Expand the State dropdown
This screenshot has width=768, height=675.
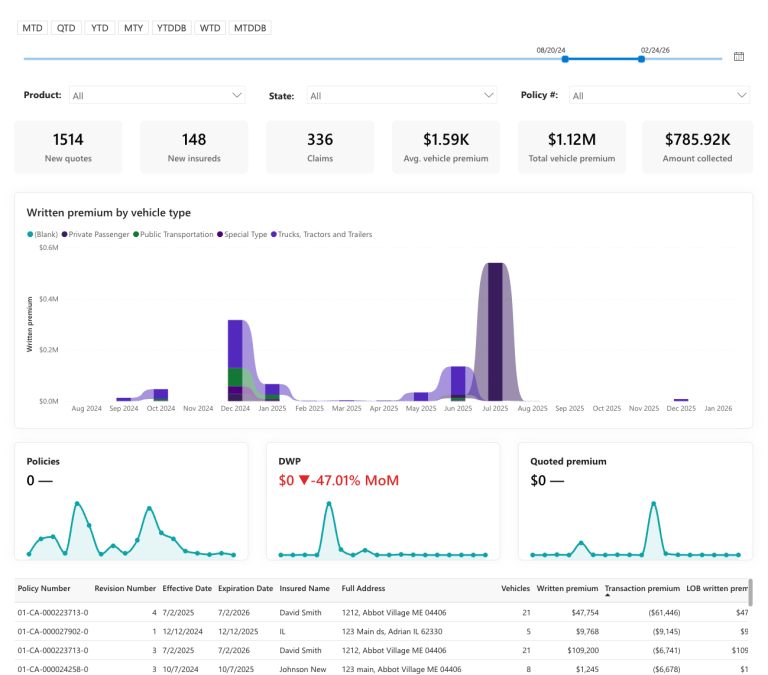[x=402, y=96]
